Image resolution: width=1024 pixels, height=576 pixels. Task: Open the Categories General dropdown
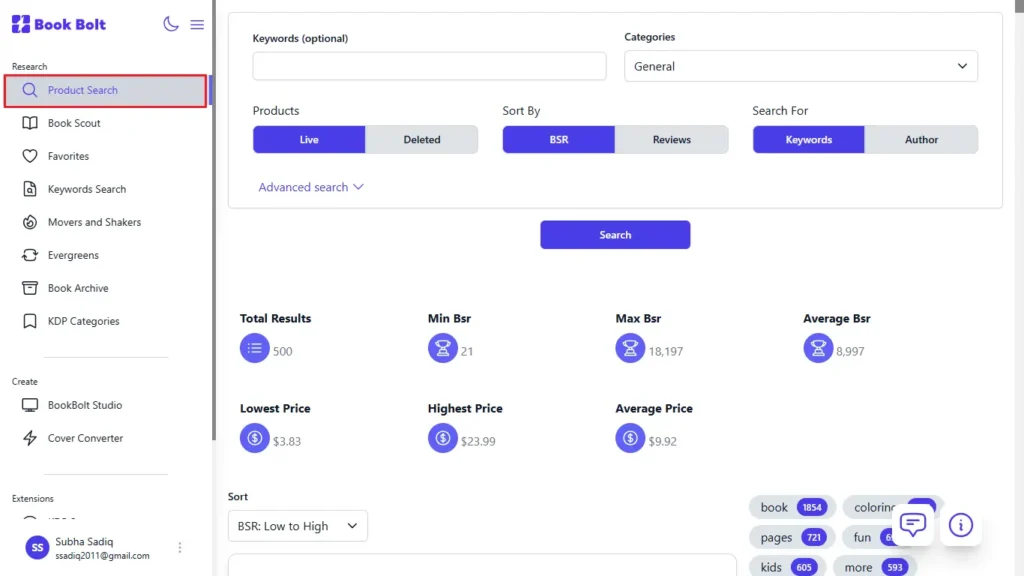(x=801, y=66)
